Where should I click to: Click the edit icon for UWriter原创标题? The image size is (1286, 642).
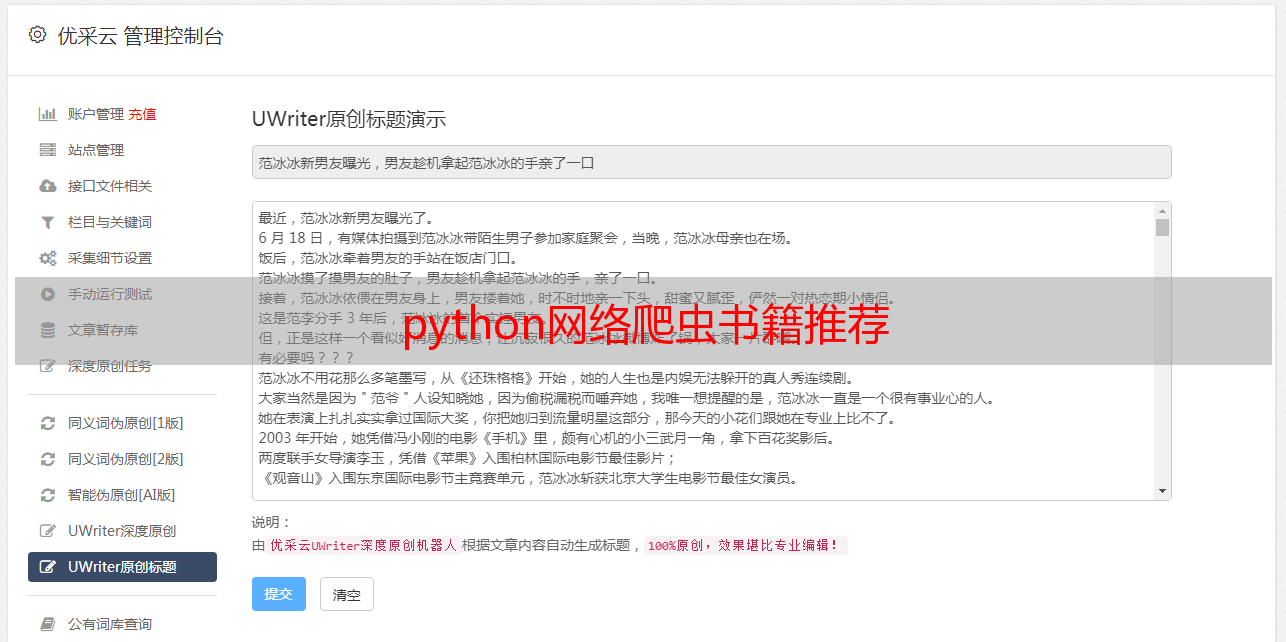47,567
